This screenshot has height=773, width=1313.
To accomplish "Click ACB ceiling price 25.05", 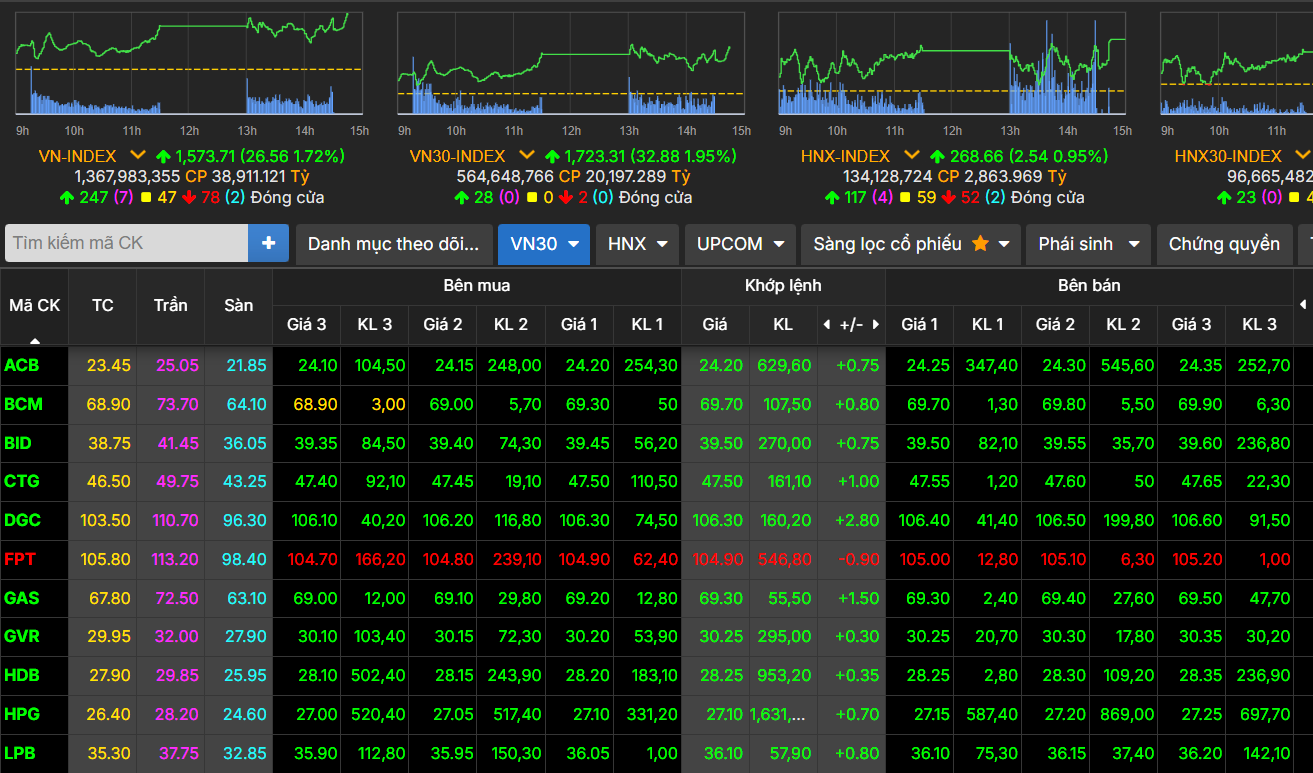I will [177, 365].
